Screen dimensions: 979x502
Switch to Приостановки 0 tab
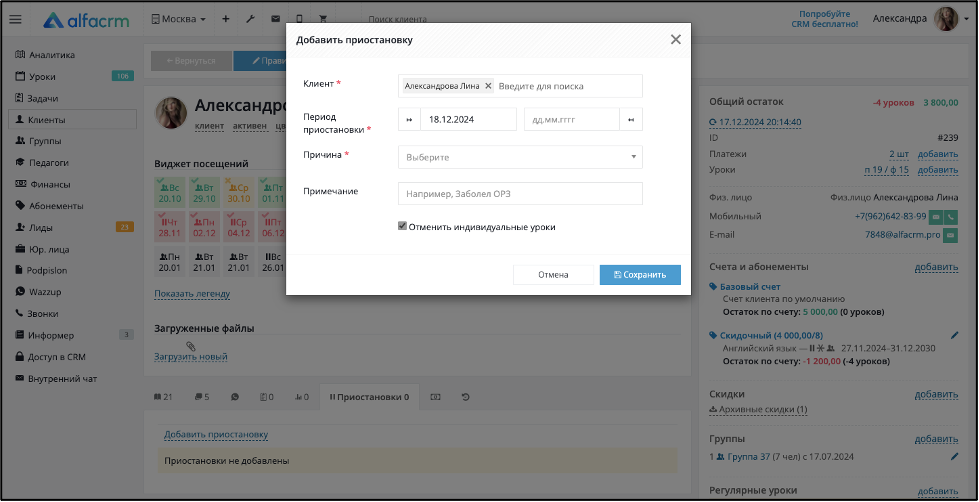pyautogui.click(x=369, y=396)
